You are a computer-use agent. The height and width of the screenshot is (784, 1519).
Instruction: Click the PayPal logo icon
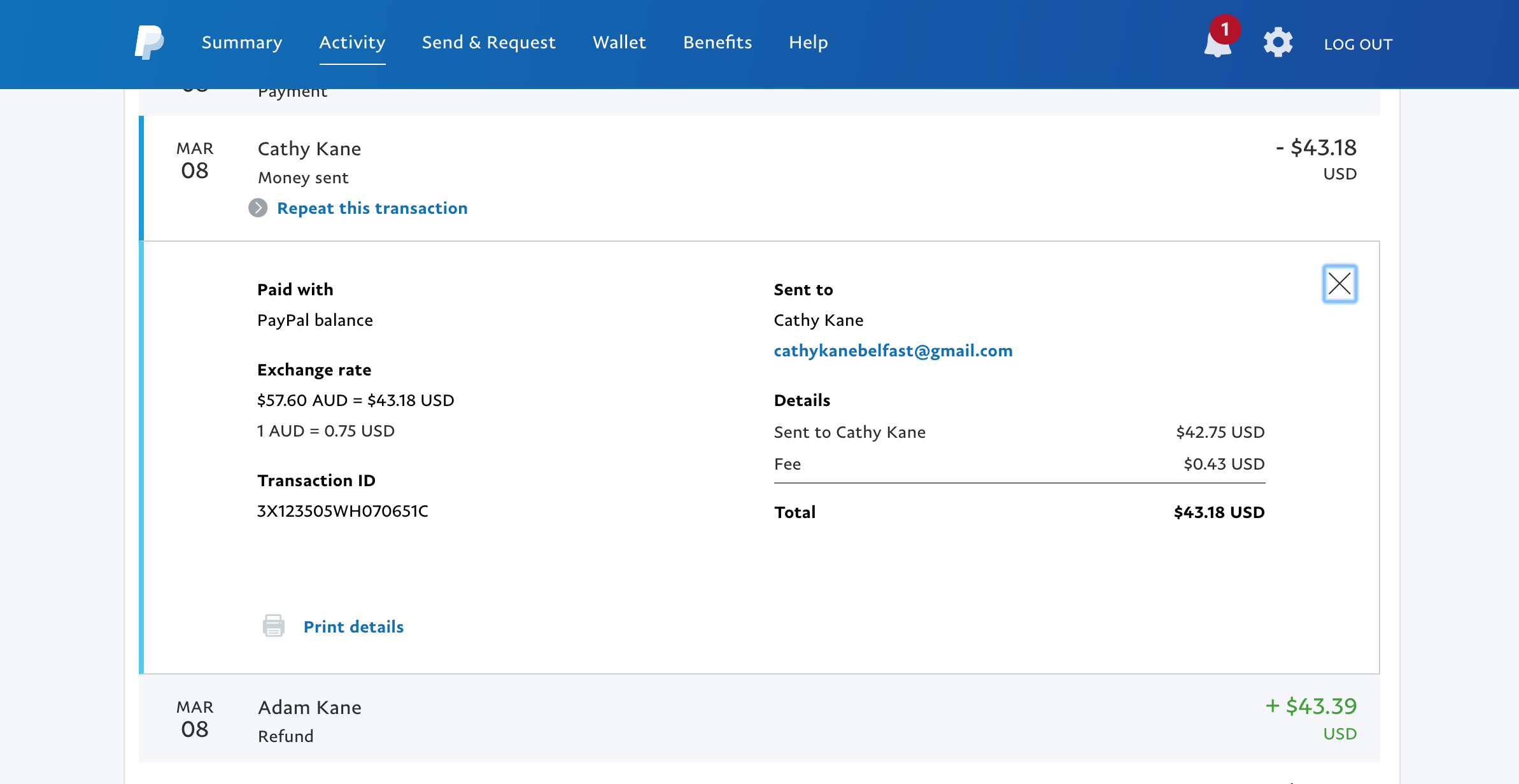tap(149, 43)
